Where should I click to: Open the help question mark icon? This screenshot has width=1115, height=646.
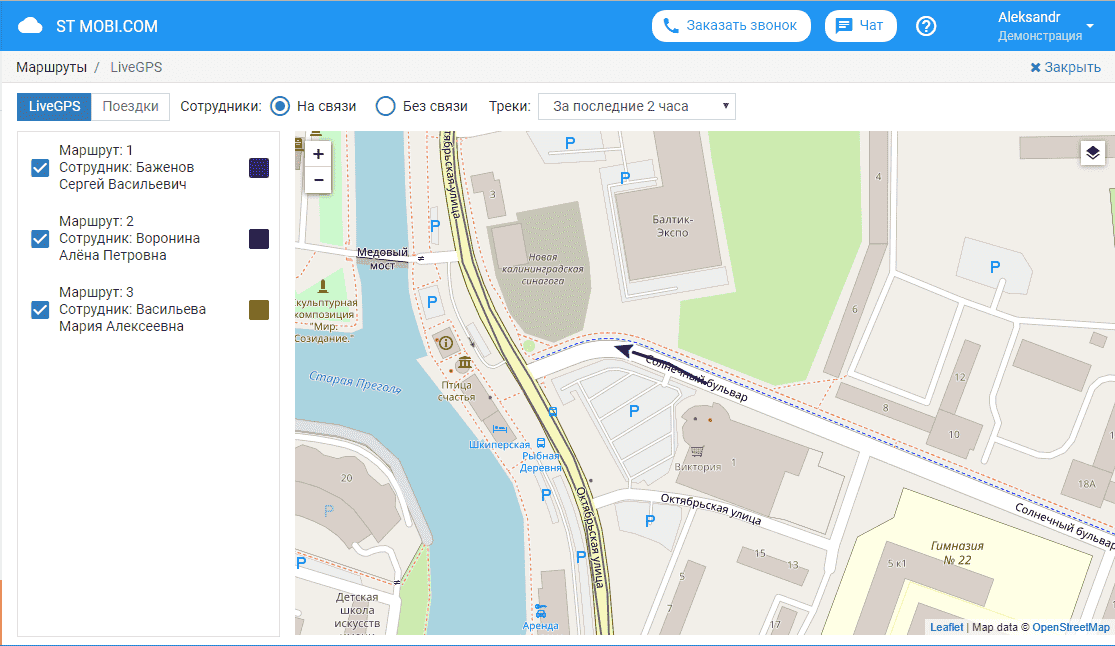click(x=926, y=26)
